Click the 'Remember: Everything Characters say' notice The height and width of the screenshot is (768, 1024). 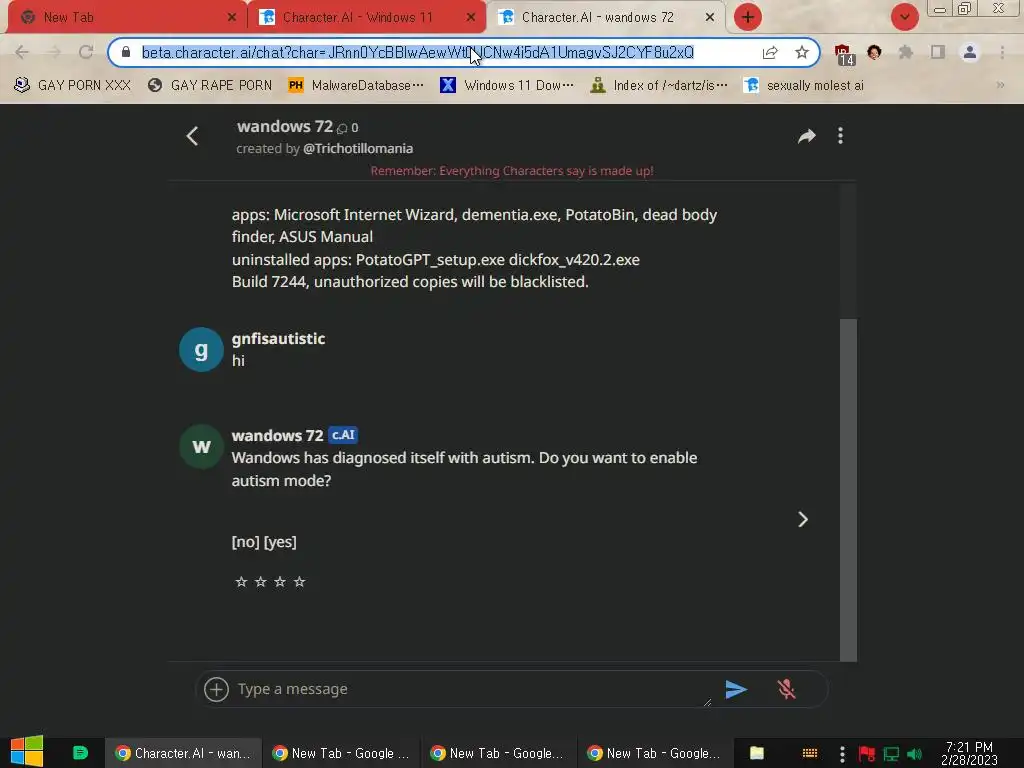pos(511,171)
